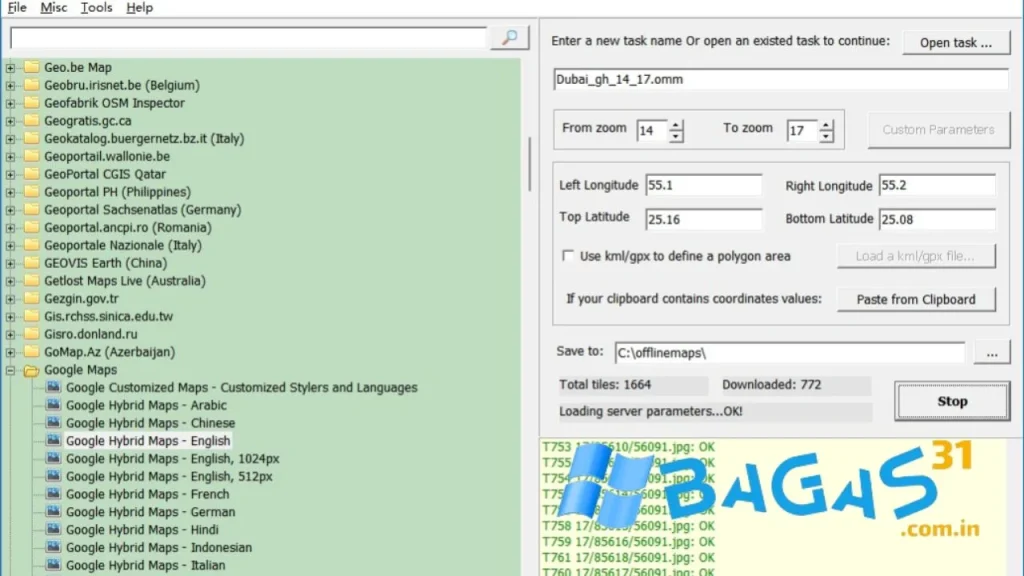Click the map list vertical scrollbar
Image resolution: width=1024 pixels, height=576 pixels.
coord(529,165)
